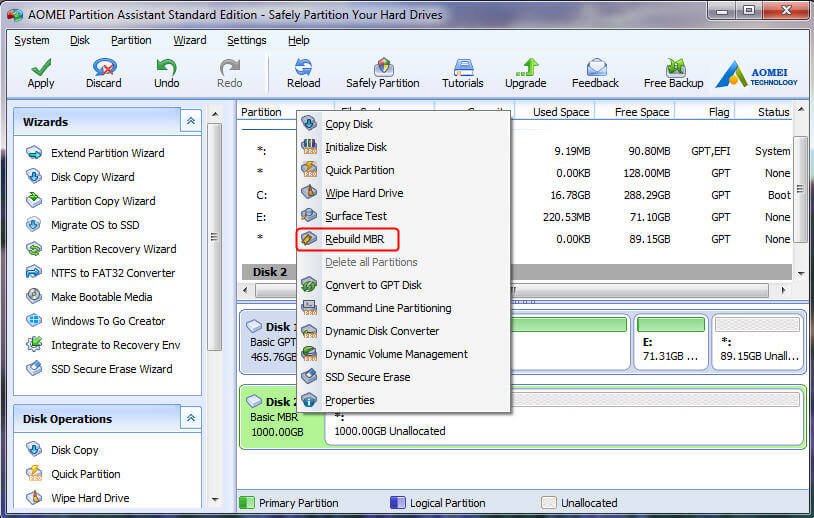
Task: Click the Apply checkmark toolbar icon
Action: click(x=41, y=67)
